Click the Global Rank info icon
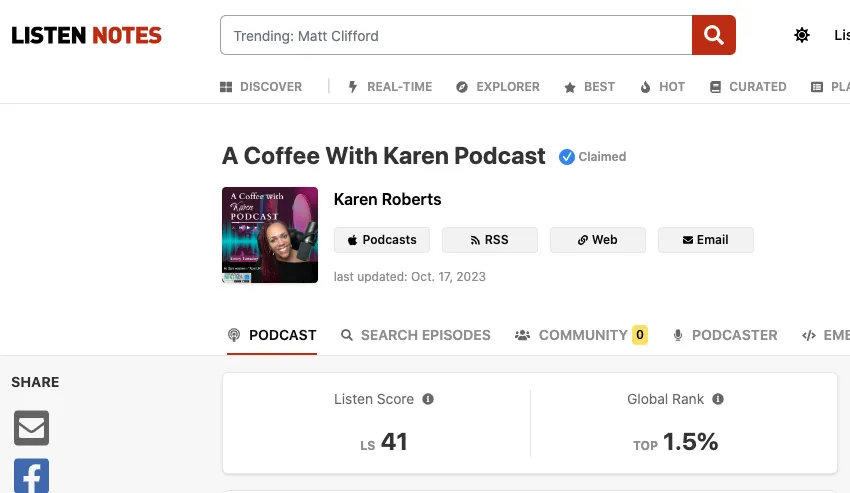The width and height of the screenshot is (850, 493). click(718, 399)
